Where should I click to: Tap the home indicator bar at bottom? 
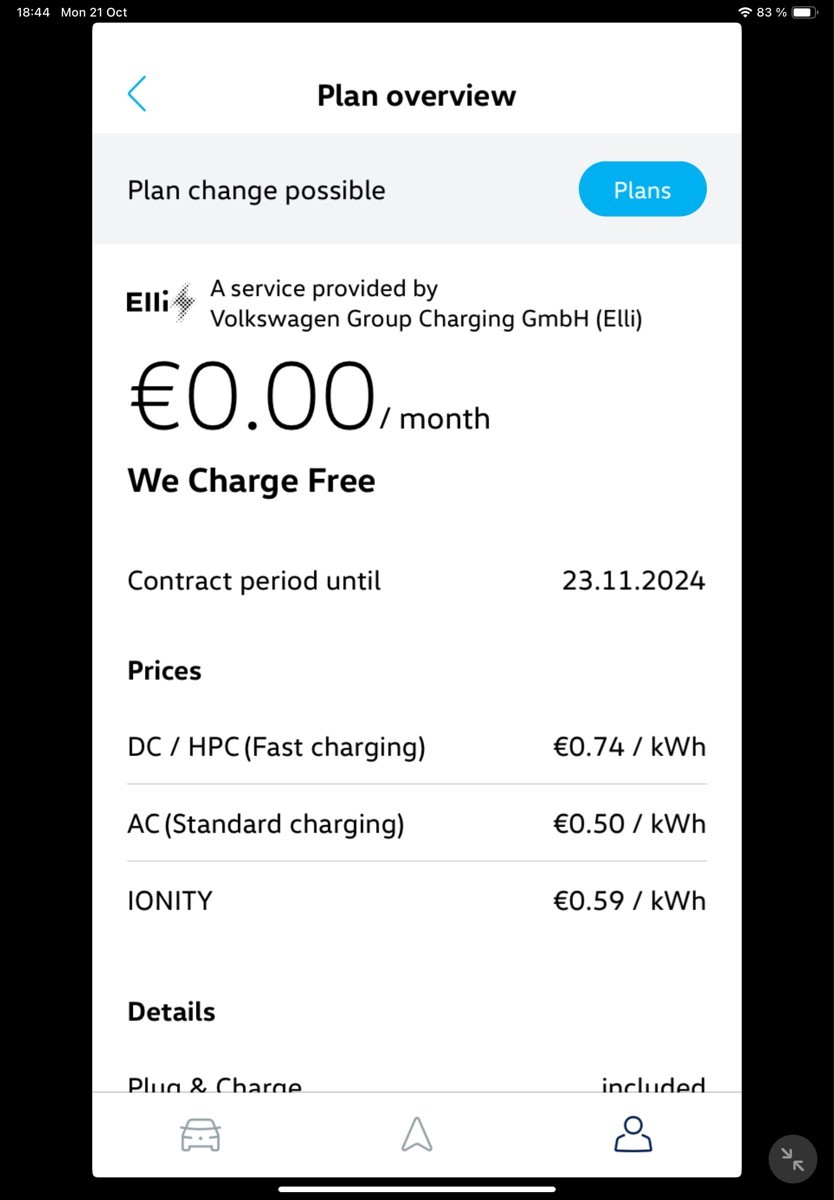416,1189
